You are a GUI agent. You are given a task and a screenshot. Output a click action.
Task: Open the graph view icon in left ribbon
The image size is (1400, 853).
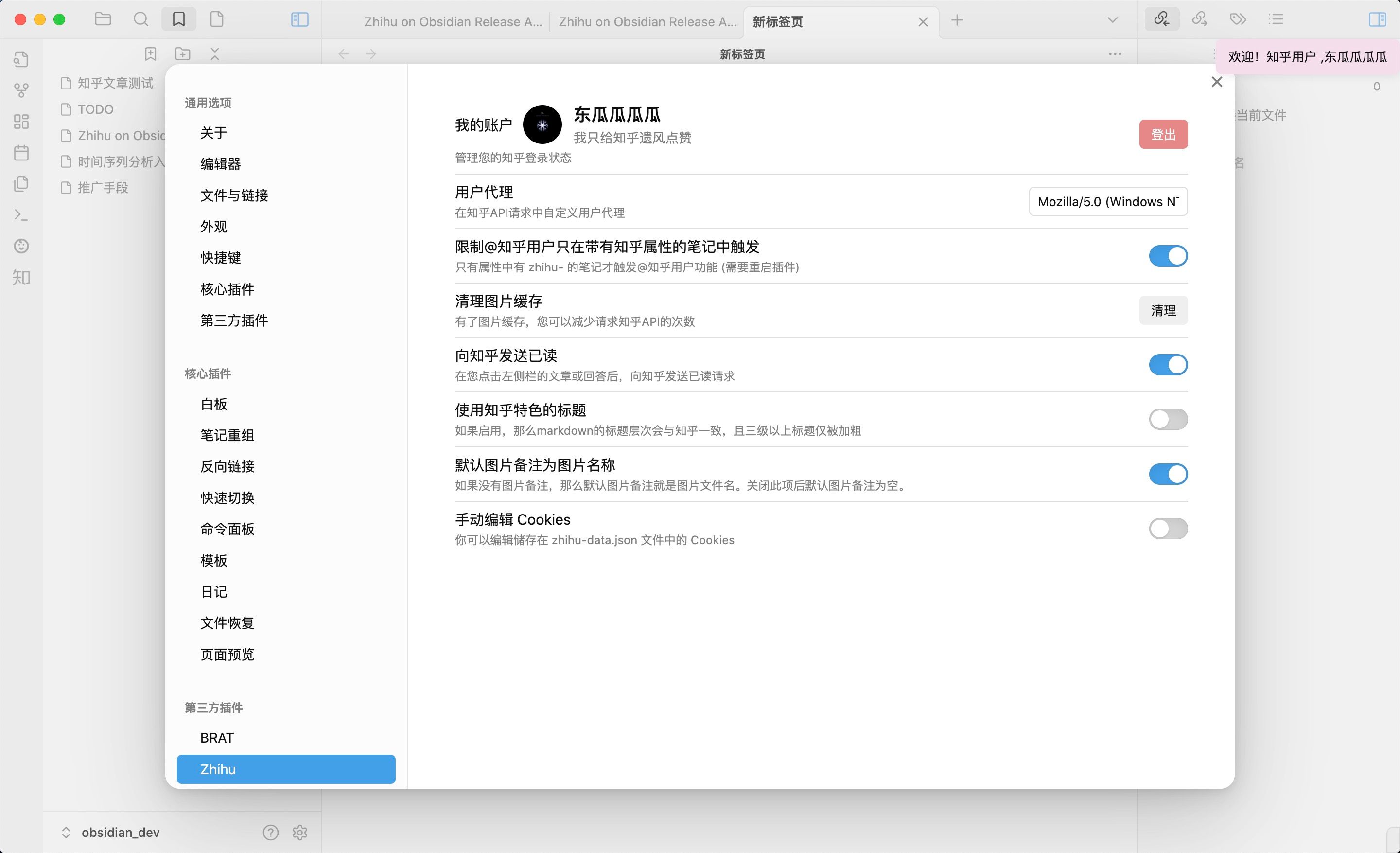click(21, 90)
